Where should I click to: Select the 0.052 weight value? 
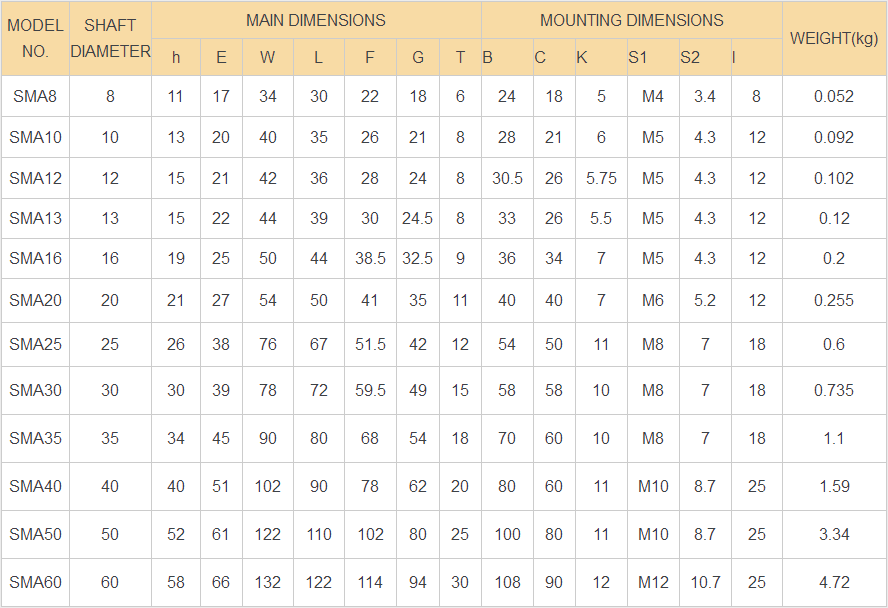click(x=834, y=96)
